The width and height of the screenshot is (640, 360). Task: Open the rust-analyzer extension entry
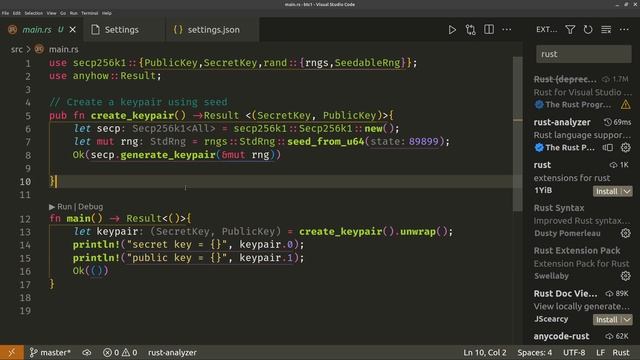pos(582,135)
